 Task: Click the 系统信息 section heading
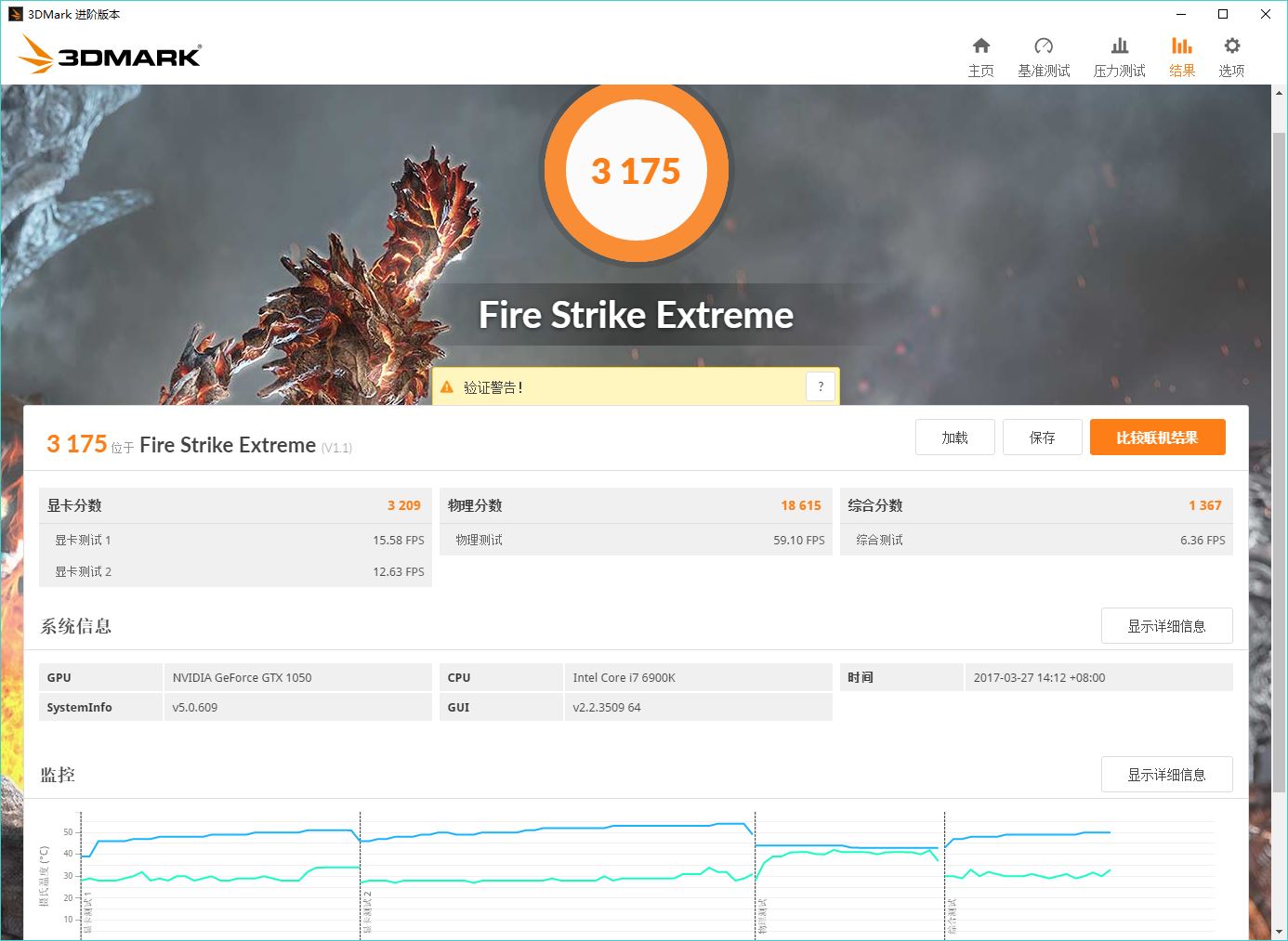[75, 626]
